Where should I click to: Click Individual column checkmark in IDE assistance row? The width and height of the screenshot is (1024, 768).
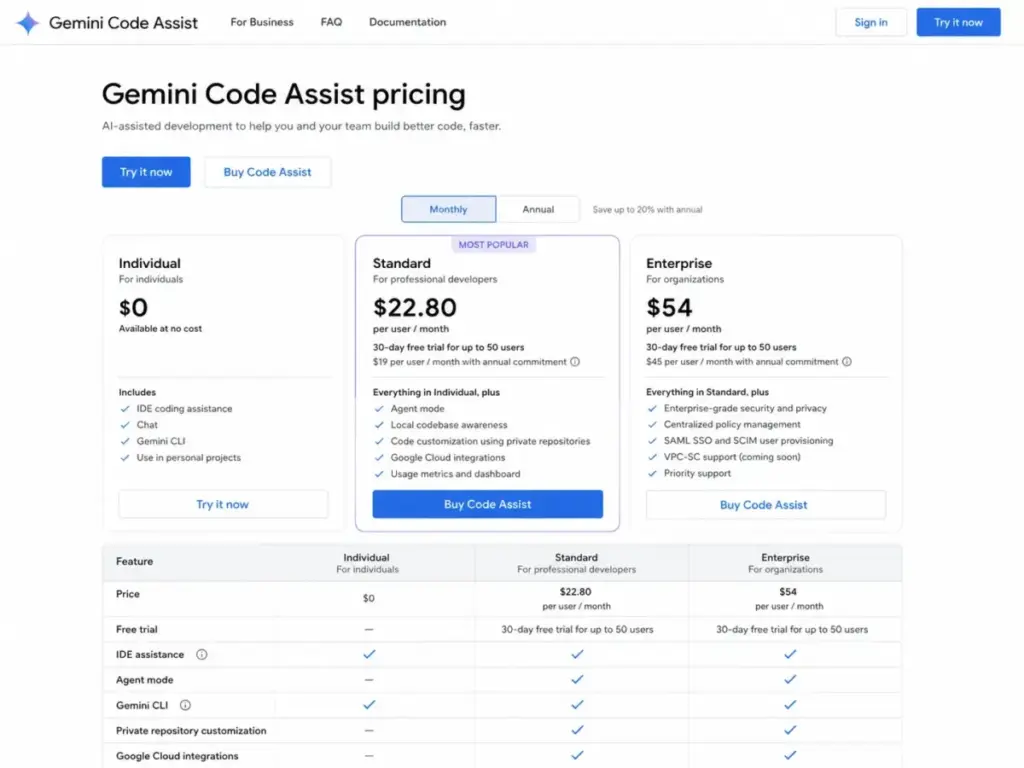[369, 654]
